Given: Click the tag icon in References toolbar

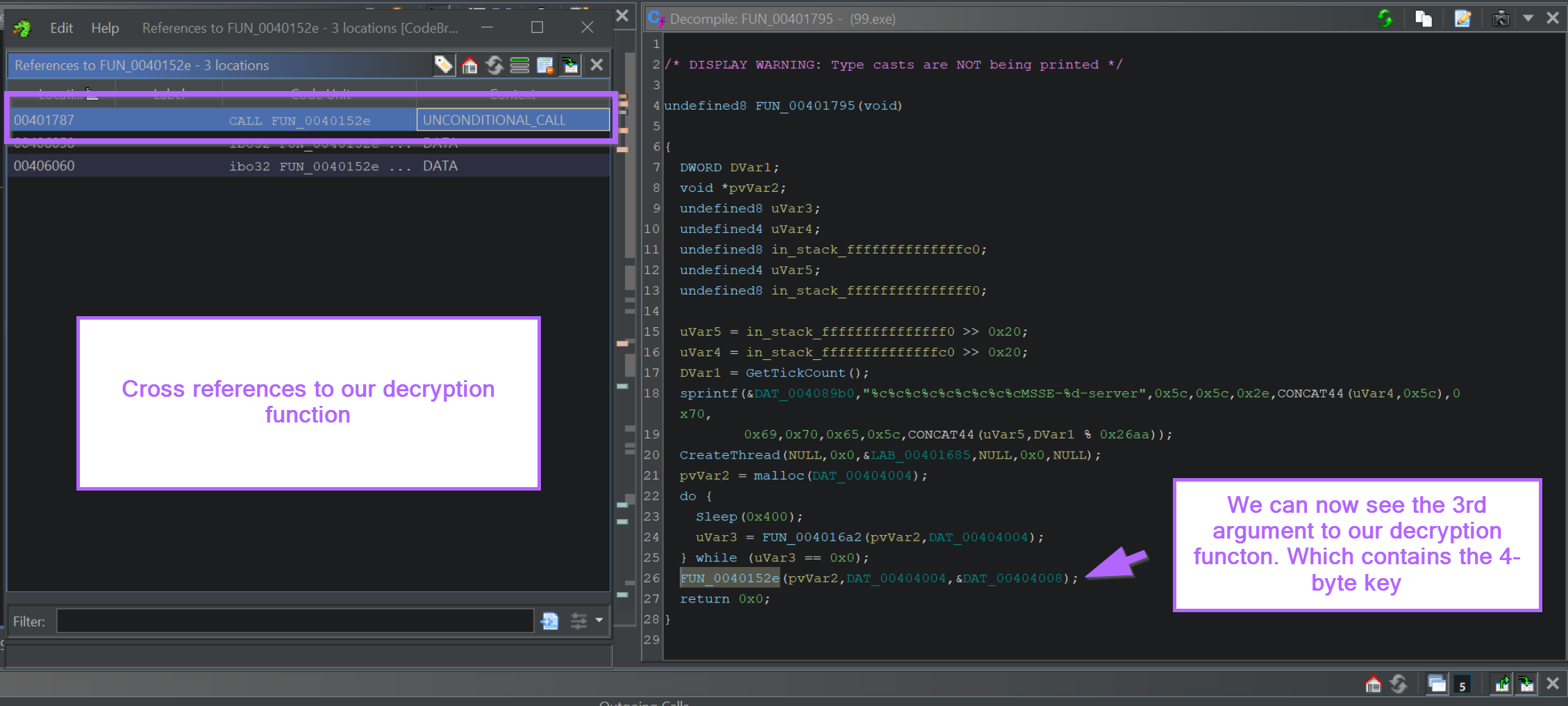Looking at the screenshot, I should point(443,65).
